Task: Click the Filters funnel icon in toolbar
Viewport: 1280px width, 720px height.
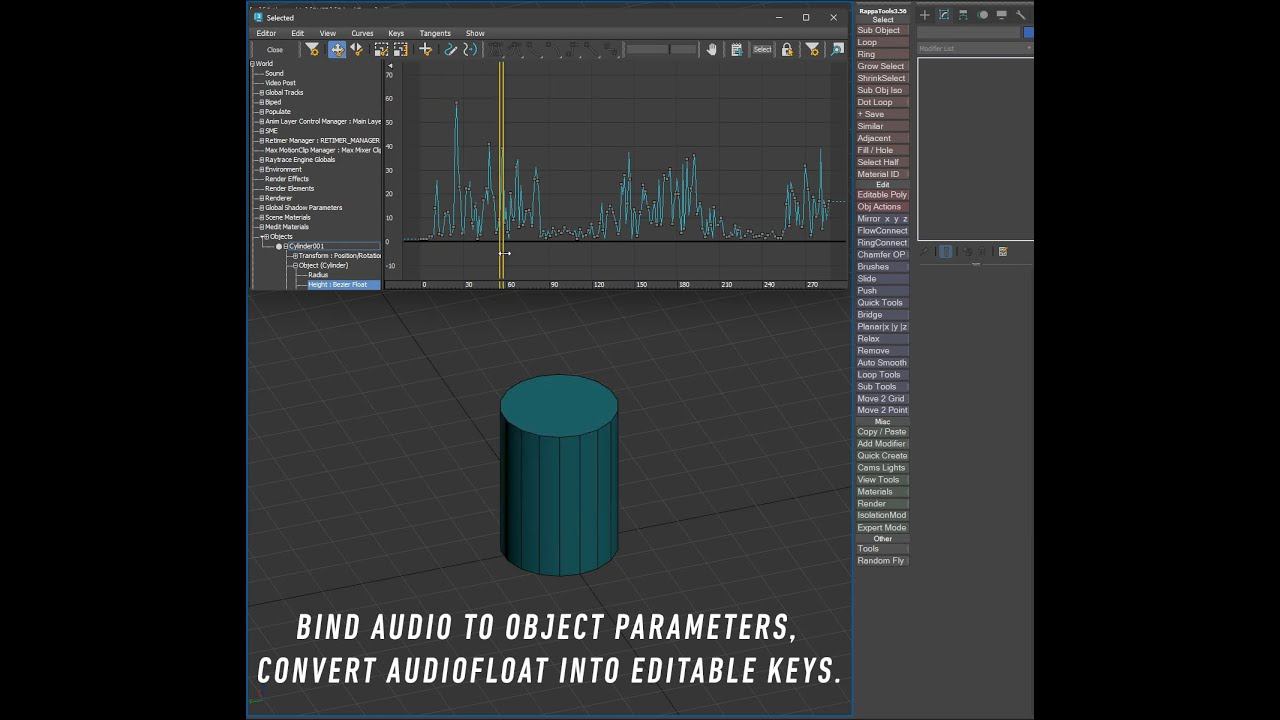Action: (x=312, y=49)
